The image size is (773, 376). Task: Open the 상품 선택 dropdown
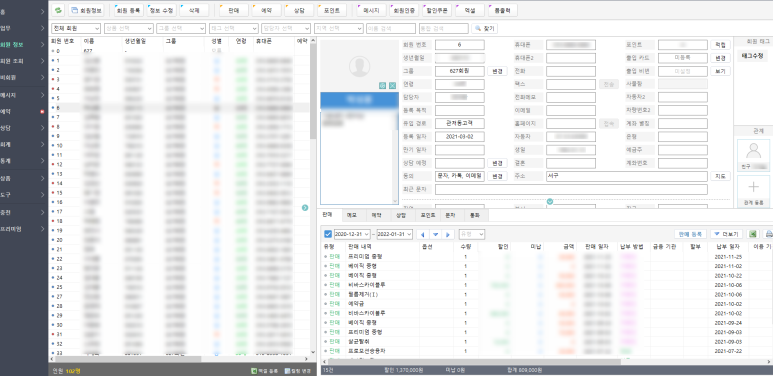[x=128, y=29]
